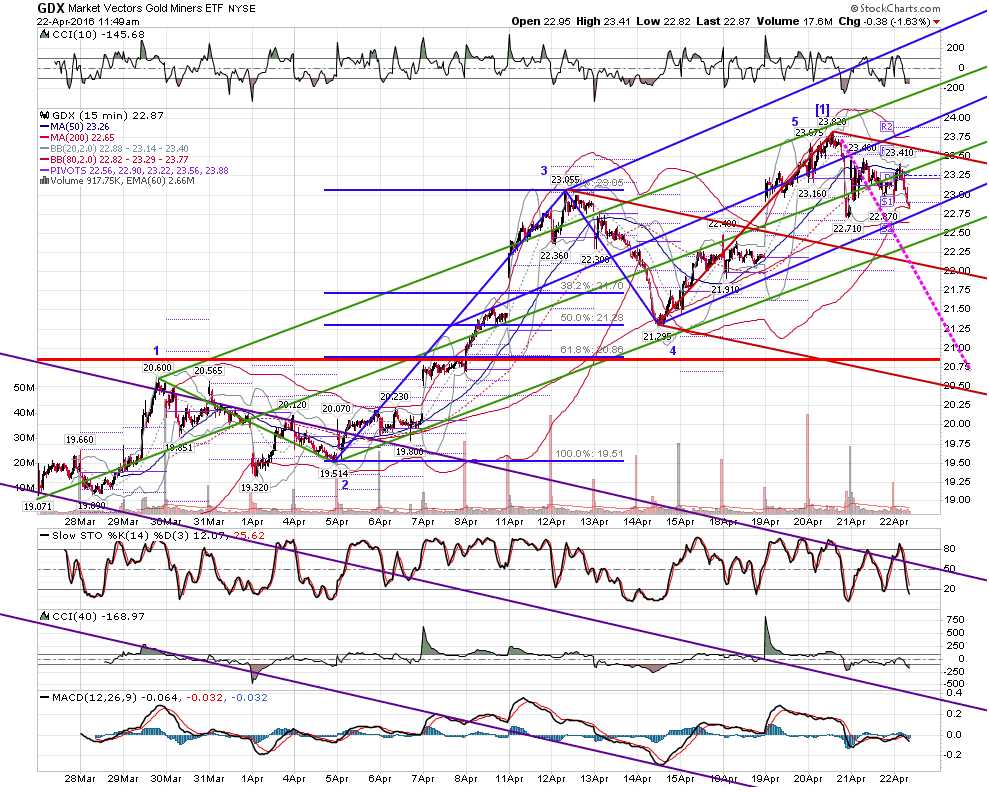Click the 19.320 low price label
The image size is (989, 792).
[x=255, y=487]
